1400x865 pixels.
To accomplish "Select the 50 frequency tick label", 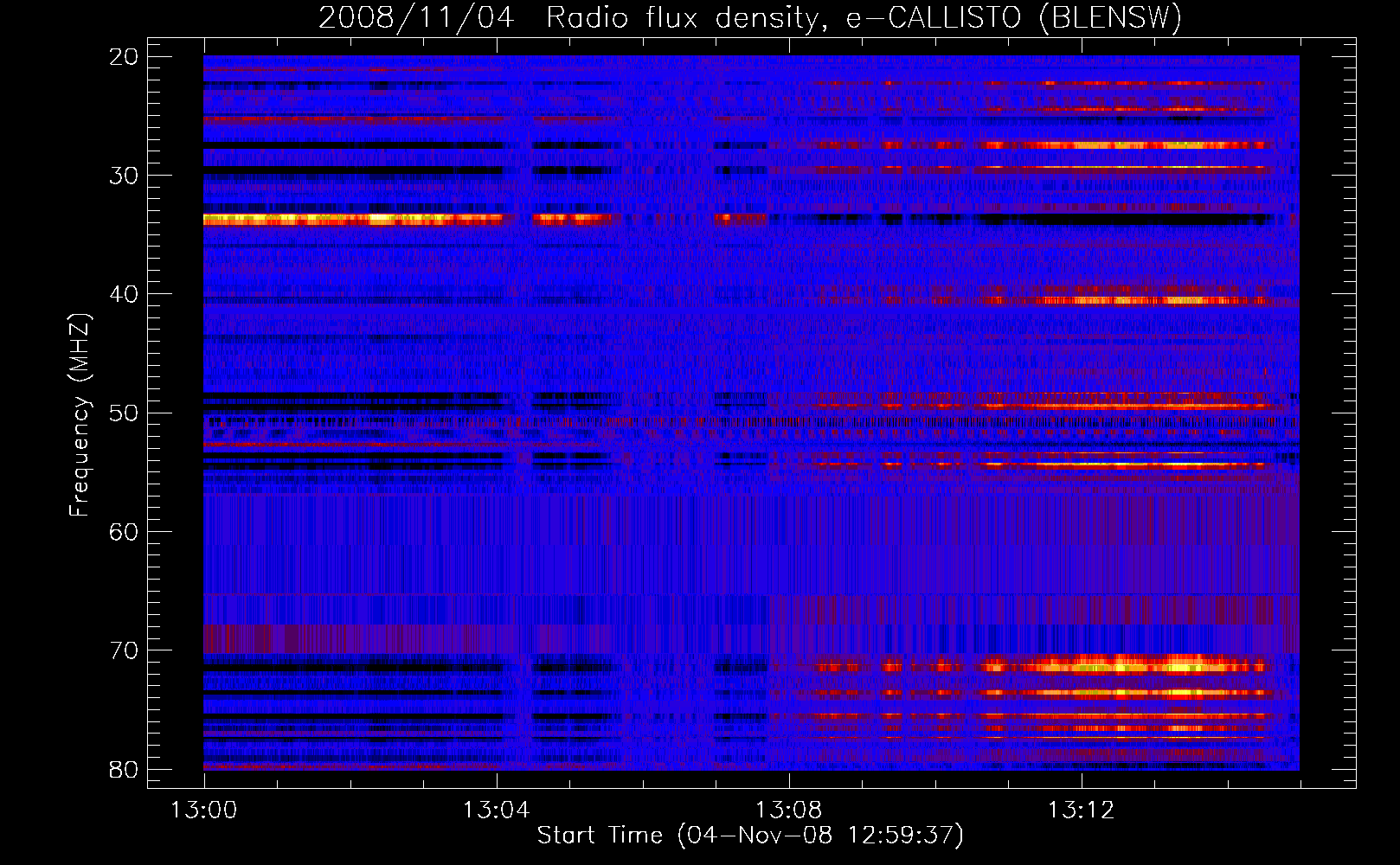I will (125, 413).
